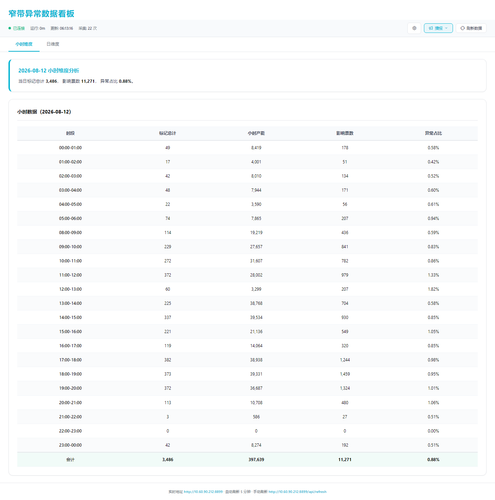Select the 17:00-18:00 time slot cell
This screenshot has width=495, height=500.
tap(70, 360)
